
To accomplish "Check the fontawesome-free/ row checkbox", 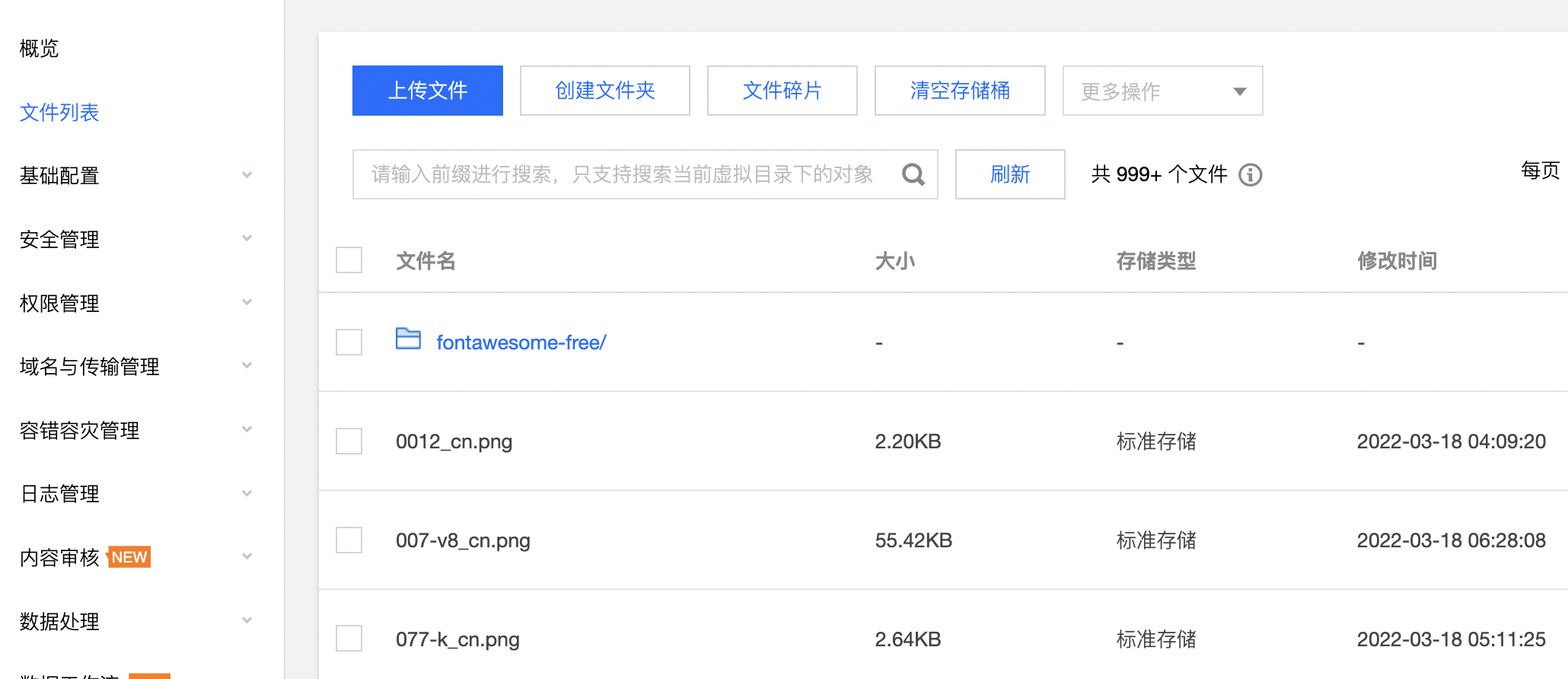I will (349, 342).
